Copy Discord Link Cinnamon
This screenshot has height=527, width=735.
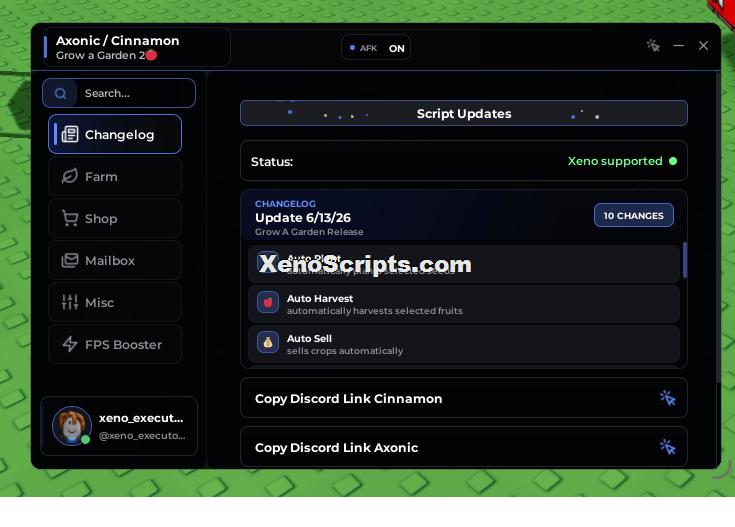click(x=464, y=398)
